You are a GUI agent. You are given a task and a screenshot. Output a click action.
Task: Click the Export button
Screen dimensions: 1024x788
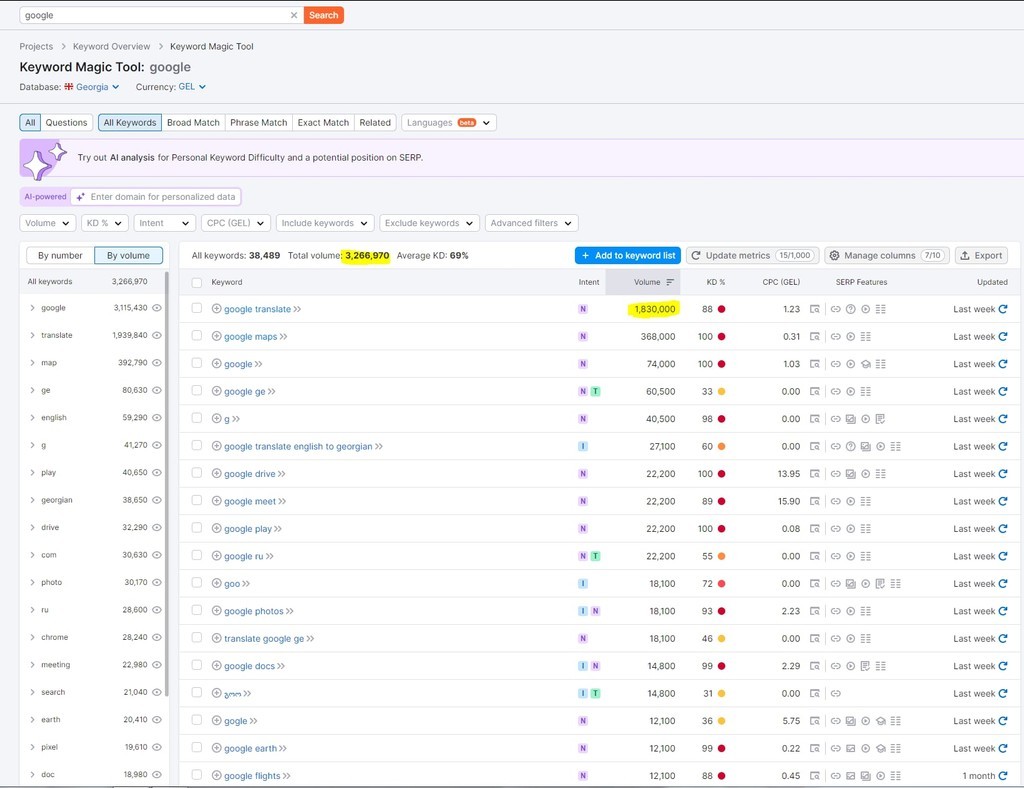pyautogui.click(x=982, y=255)
